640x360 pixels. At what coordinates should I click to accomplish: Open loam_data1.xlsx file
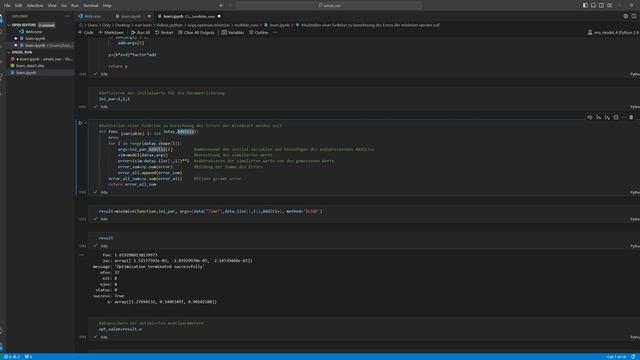(30, 65)
